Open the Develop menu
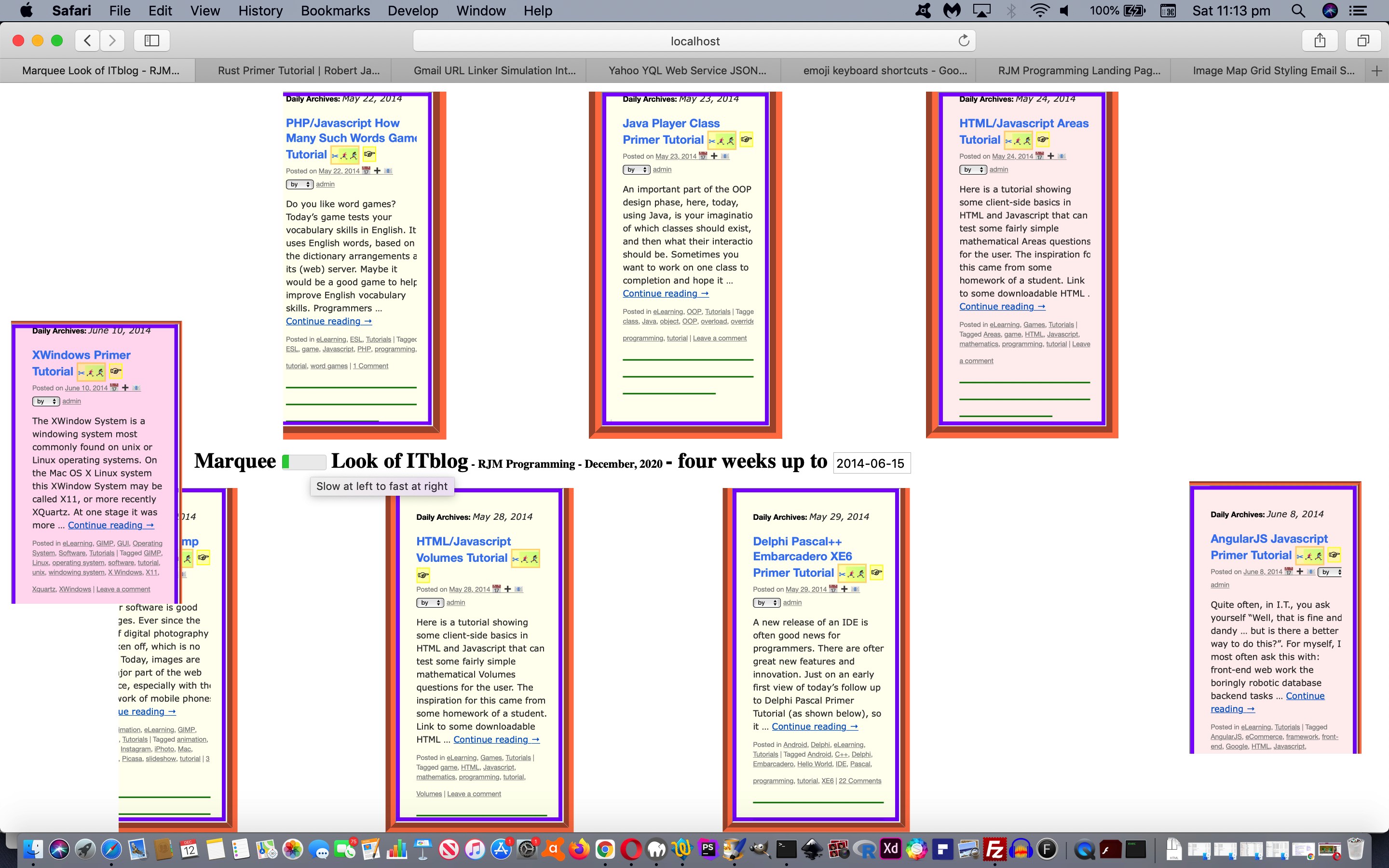1389x868 pixels. 413,10
